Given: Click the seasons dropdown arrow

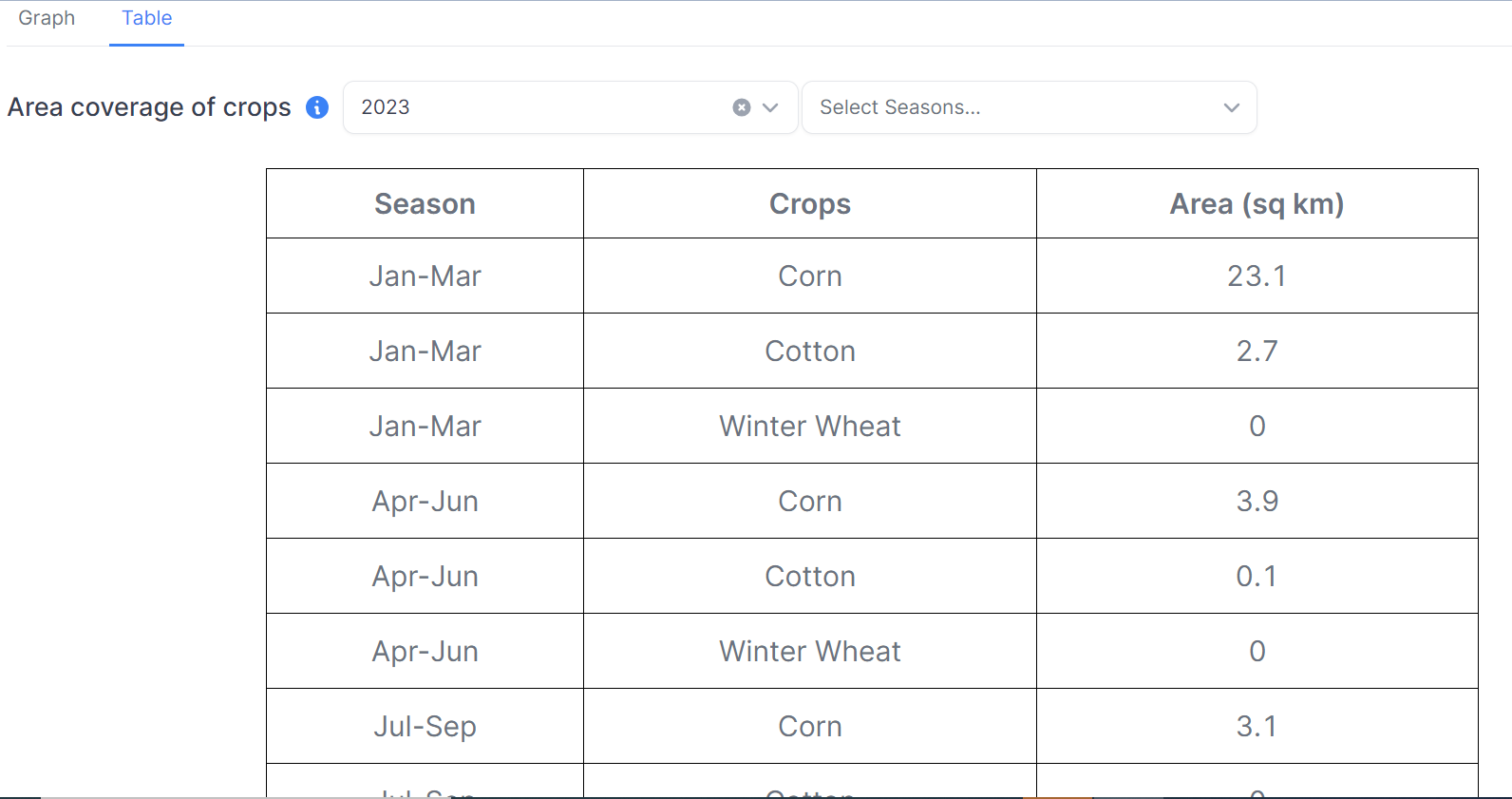Looking at the screenshot, I should click(x=1232, y=107).
